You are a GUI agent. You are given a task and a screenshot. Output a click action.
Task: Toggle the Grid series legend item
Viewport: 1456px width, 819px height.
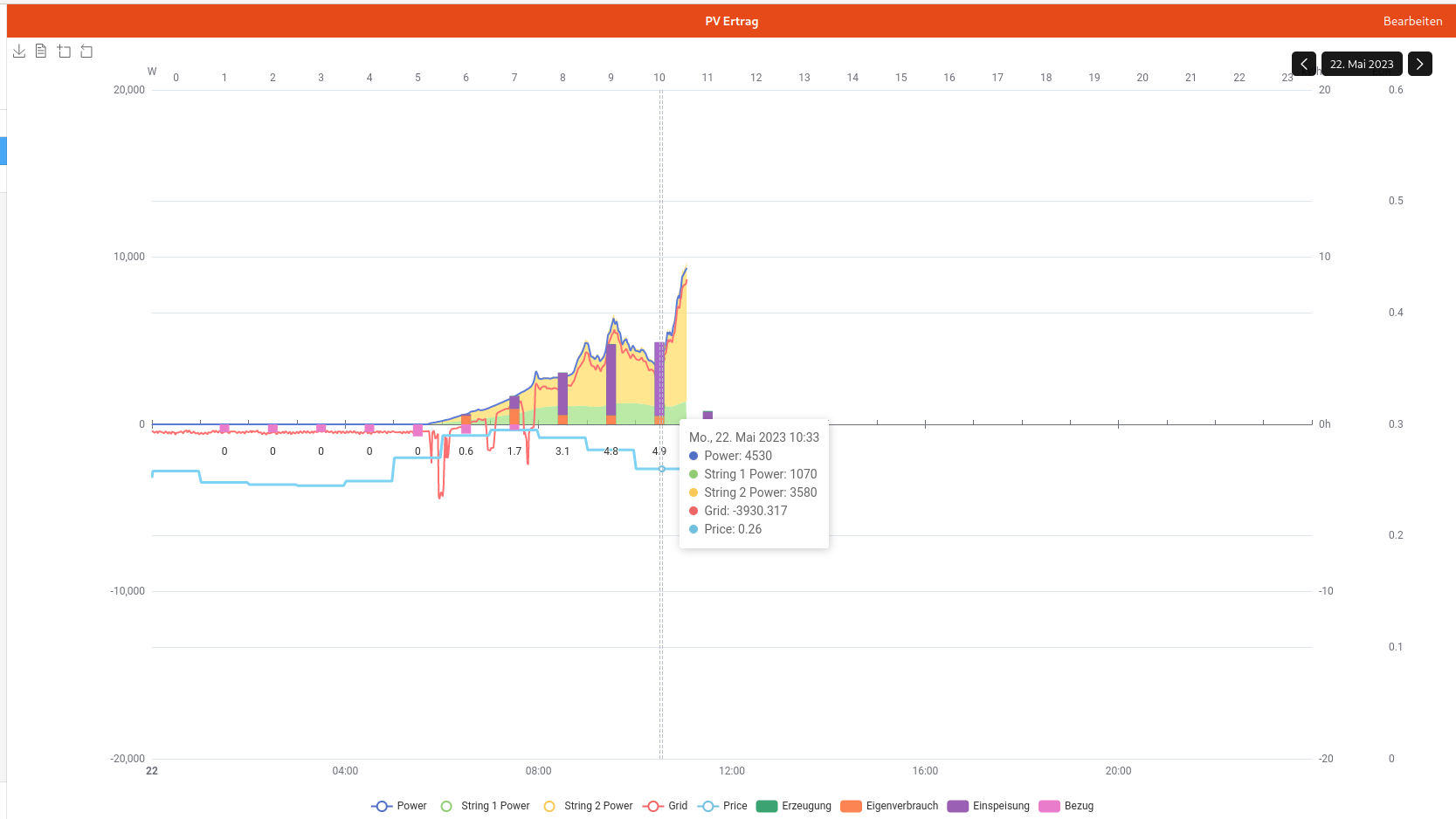pyautogui.click(x=666, y=806)
